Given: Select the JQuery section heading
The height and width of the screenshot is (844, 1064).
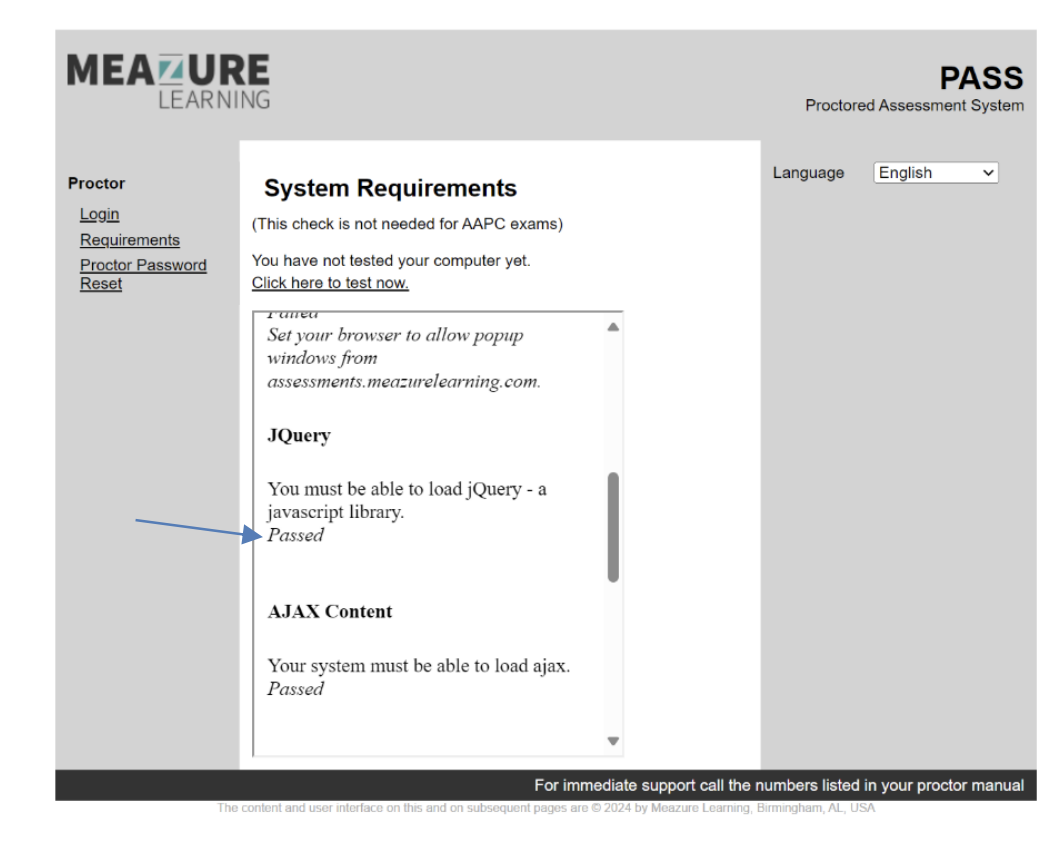Looking at the screenshot, I should (299, 436).
